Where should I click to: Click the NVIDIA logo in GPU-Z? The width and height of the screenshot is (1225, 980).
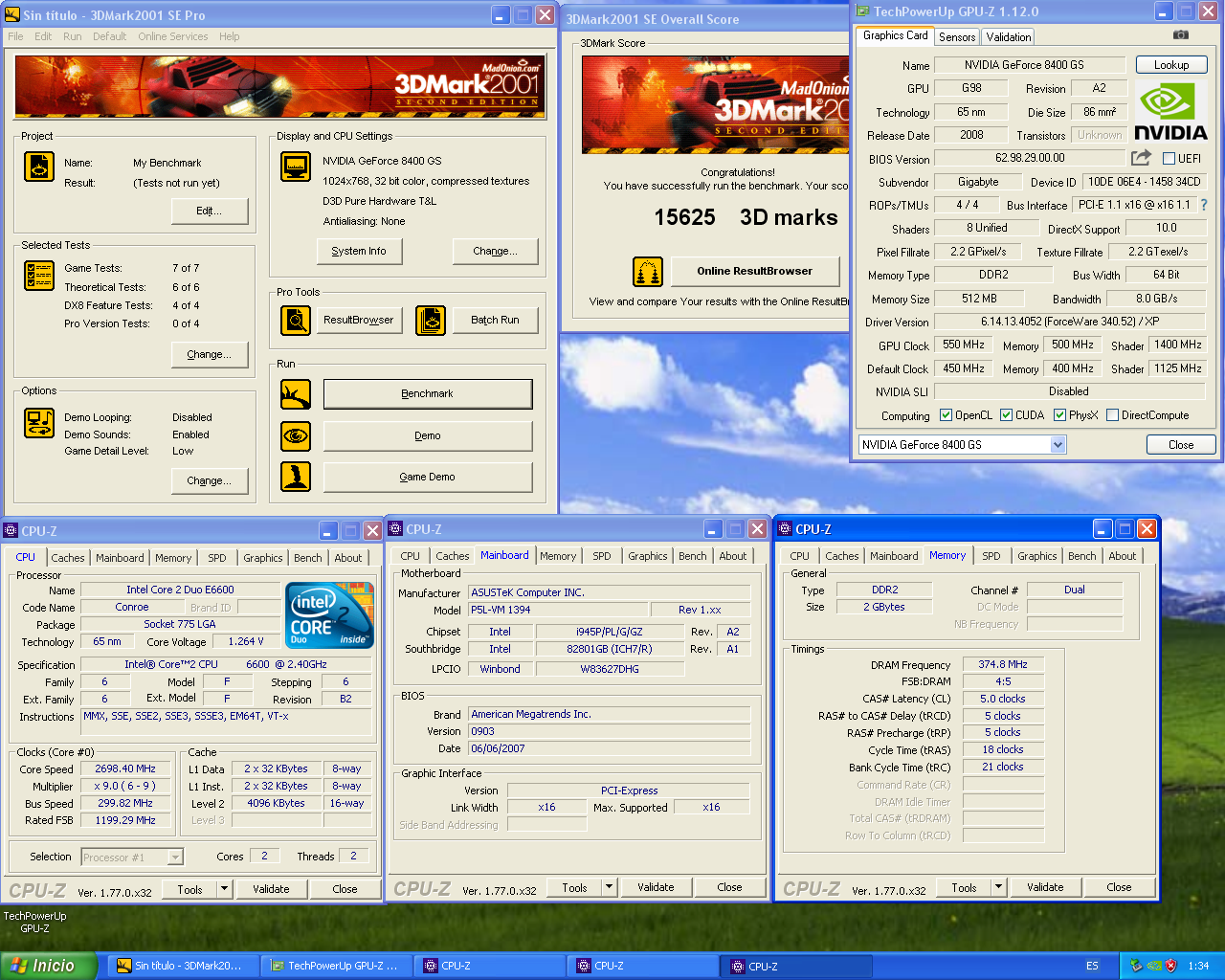click(1170, 112)
